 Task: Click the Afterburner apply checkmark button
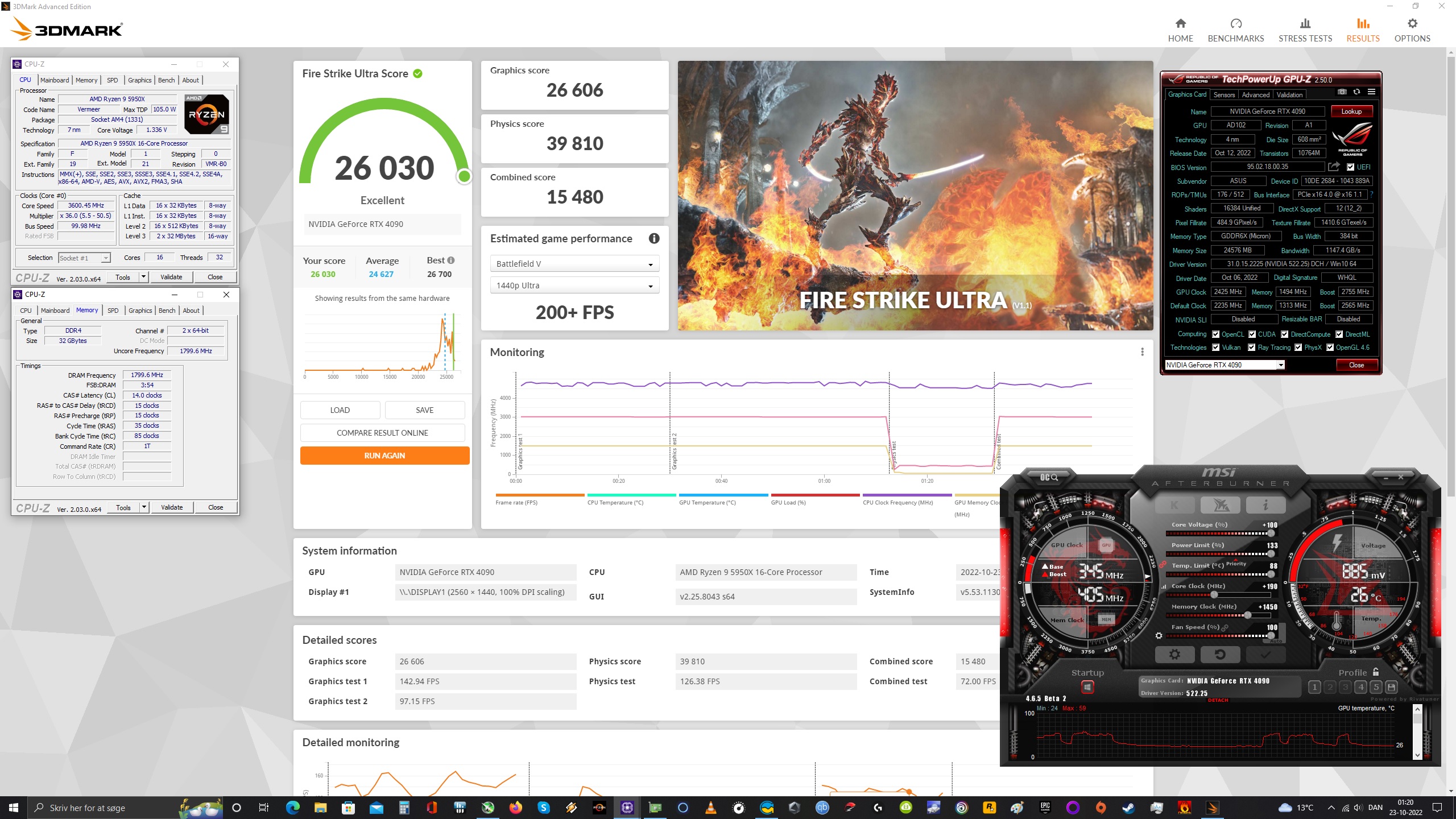(1265, 655)
